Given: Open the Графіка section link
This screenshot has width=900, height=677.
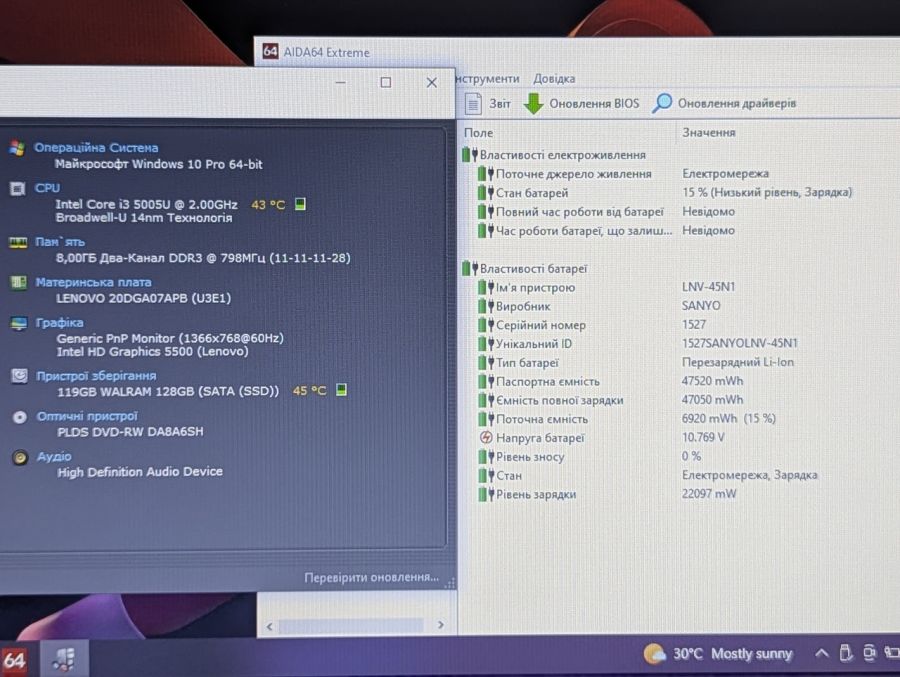Looking at the screenshot, I should tap(59, 323).
